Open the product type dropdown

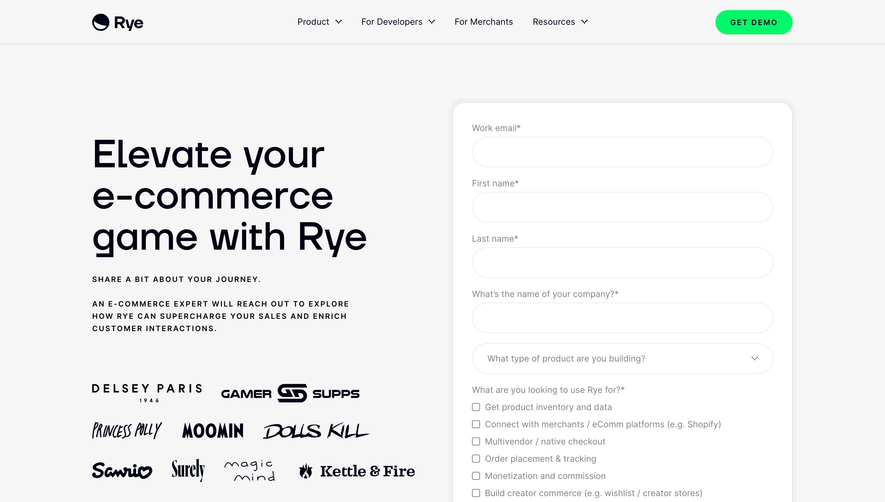tap(622, 359)
